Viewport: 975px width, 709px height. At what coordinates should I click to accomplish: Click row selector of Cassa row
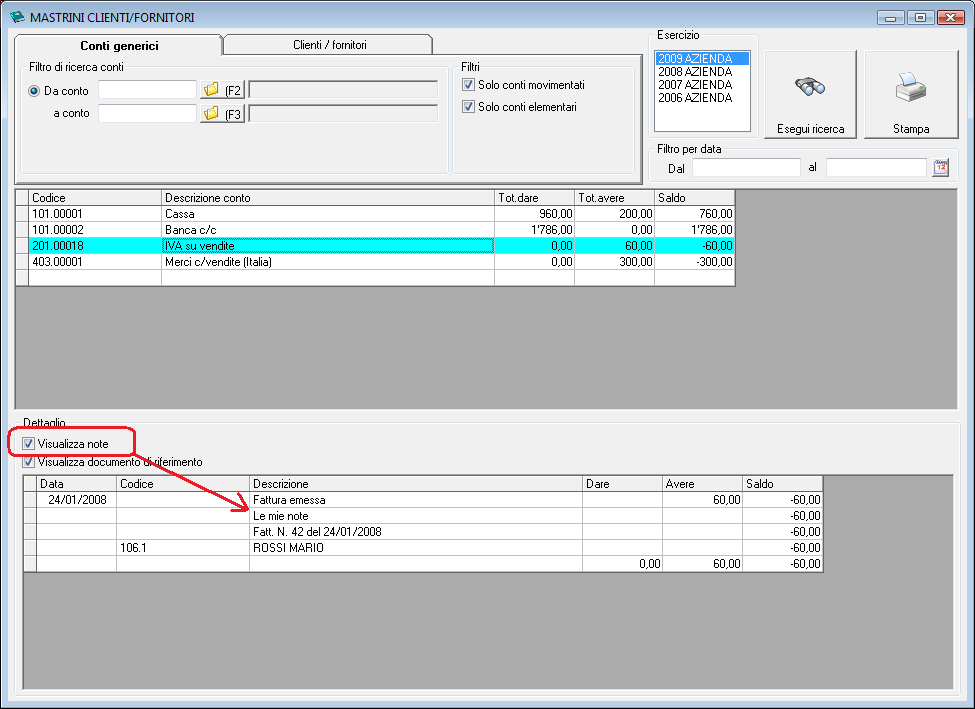pos(22,214)
